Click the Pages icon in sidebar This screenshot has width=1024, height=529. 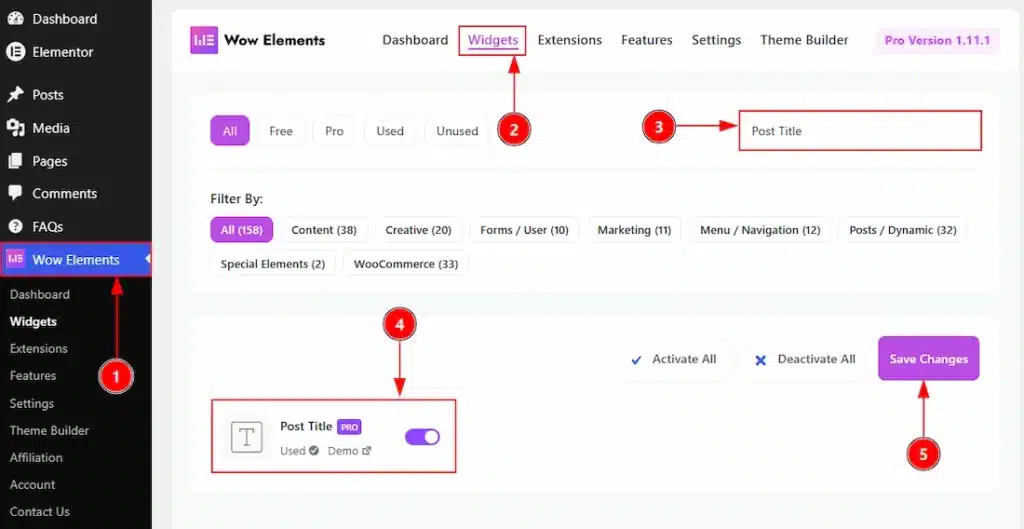click(x=15, y=161)
